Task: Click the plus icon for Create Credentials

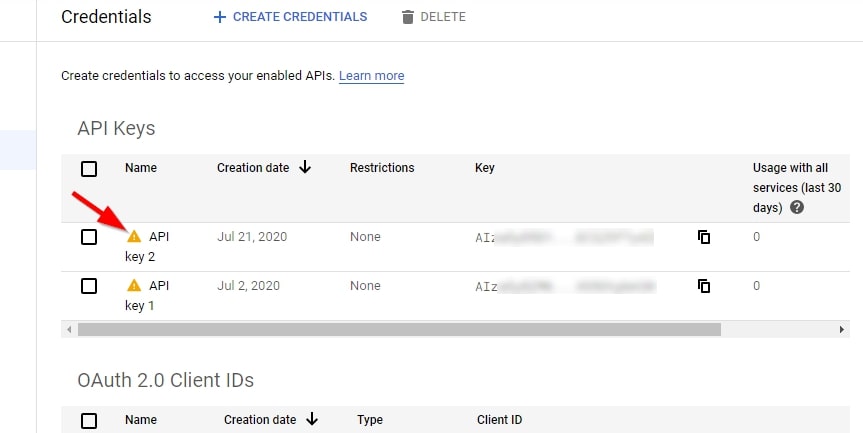Action: (x=220, y=17)
